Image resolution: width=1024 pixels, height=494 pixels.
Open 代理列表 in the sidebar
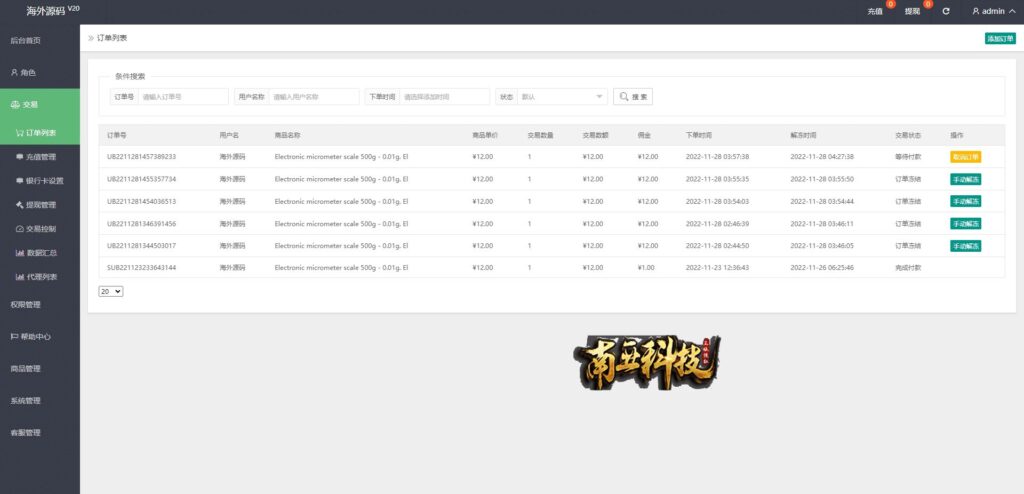(x=40, y=276)
